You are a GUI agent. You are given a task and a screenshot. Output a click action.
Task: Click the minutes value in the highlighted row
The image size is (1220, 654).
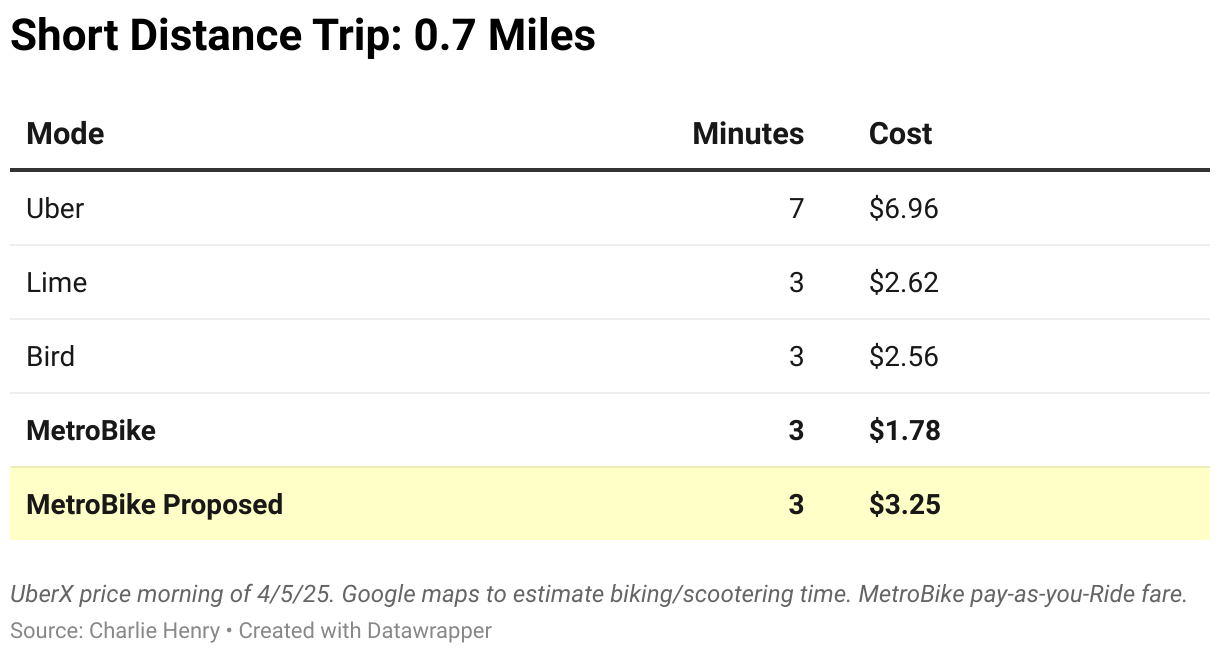coord(796,505)
